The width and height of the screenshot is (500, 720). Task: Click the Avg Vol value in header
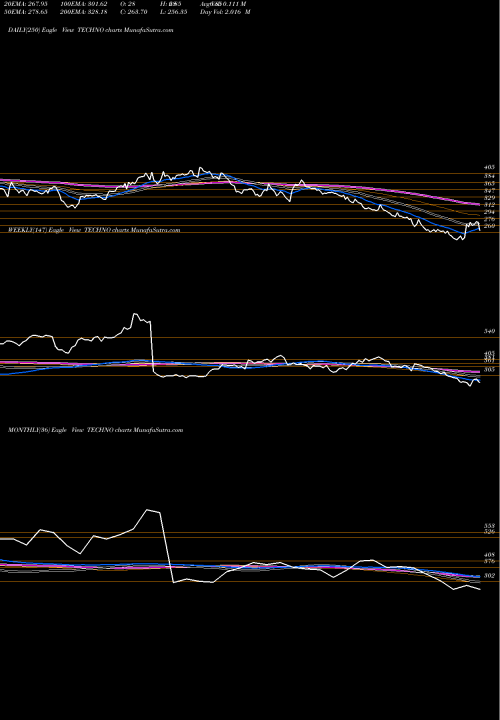tap(223, 4)
